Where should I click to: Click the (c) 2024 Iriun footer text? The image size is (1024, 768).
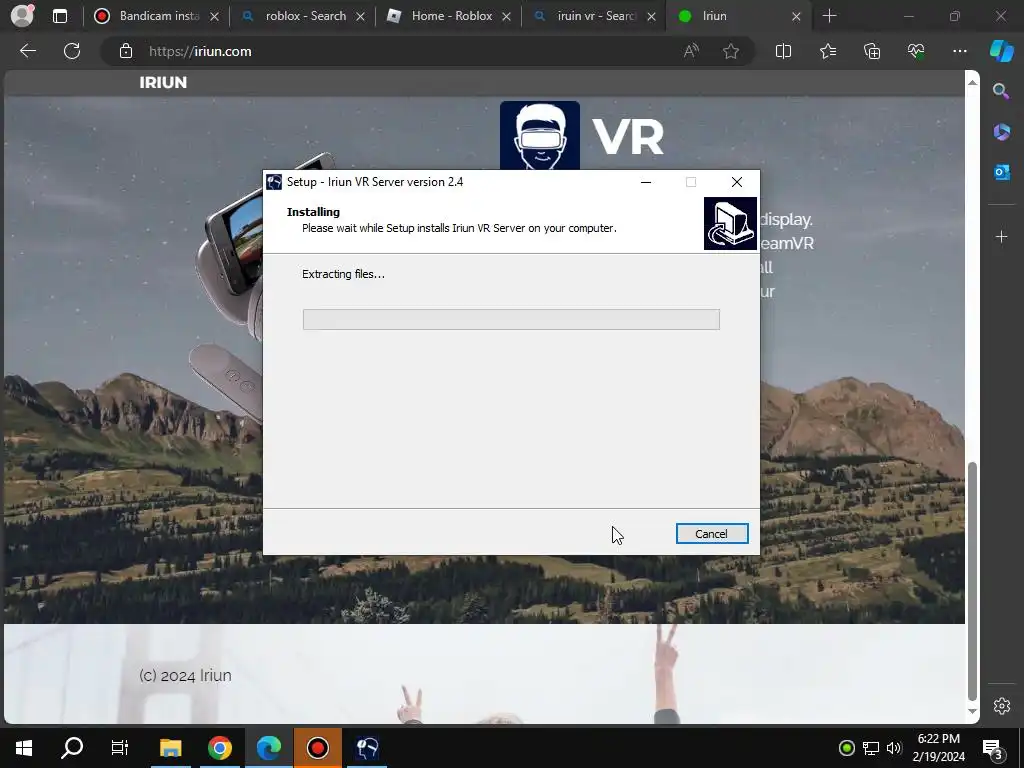(185, 675)
